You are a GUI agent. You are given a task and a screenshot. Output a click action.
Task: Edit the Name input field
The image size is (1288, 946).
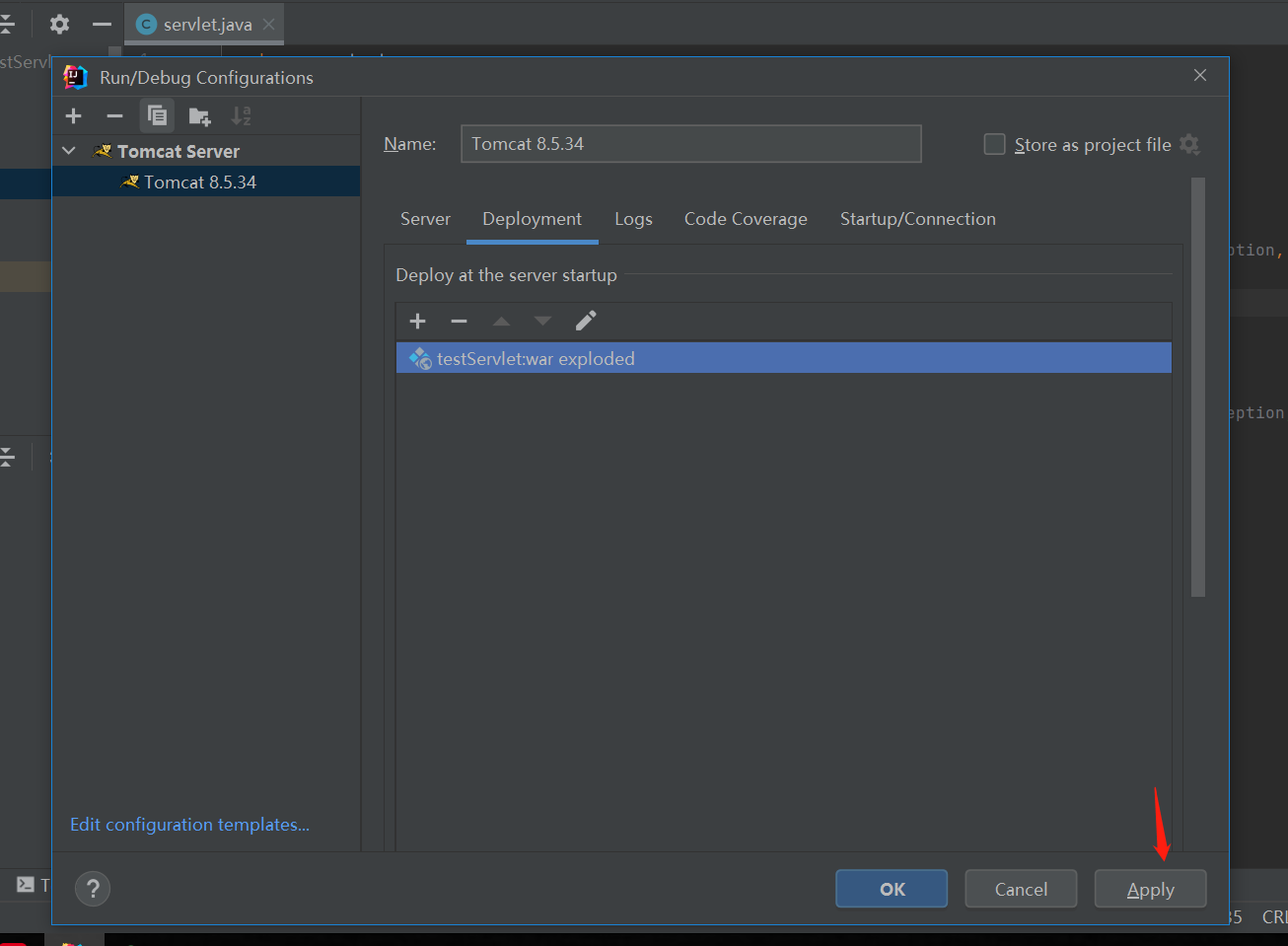coord(690,143)
